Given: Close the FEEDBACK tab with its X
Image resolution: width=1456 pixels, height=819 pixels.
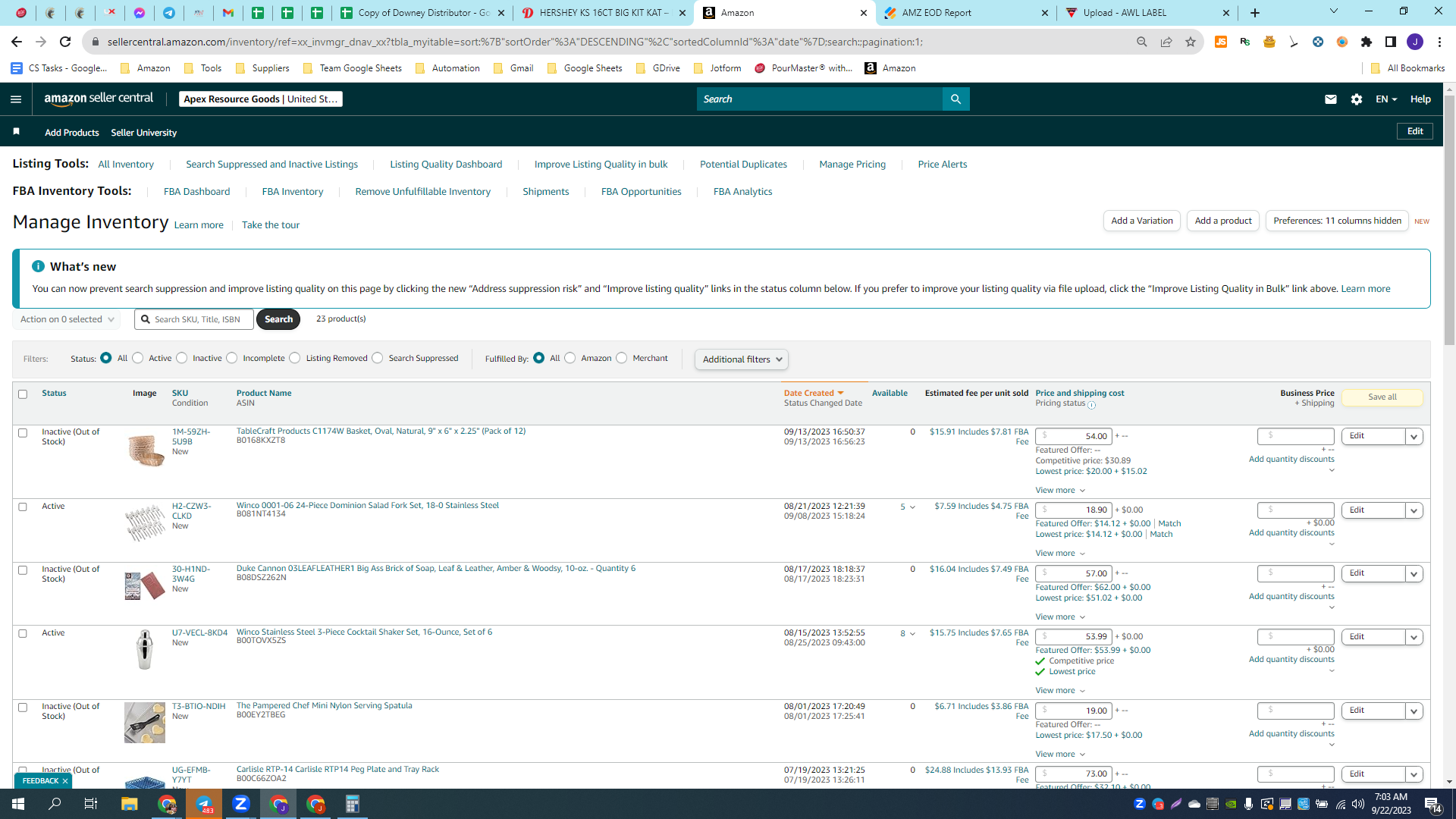Looking at the screenshot, I should coord(65,781).
